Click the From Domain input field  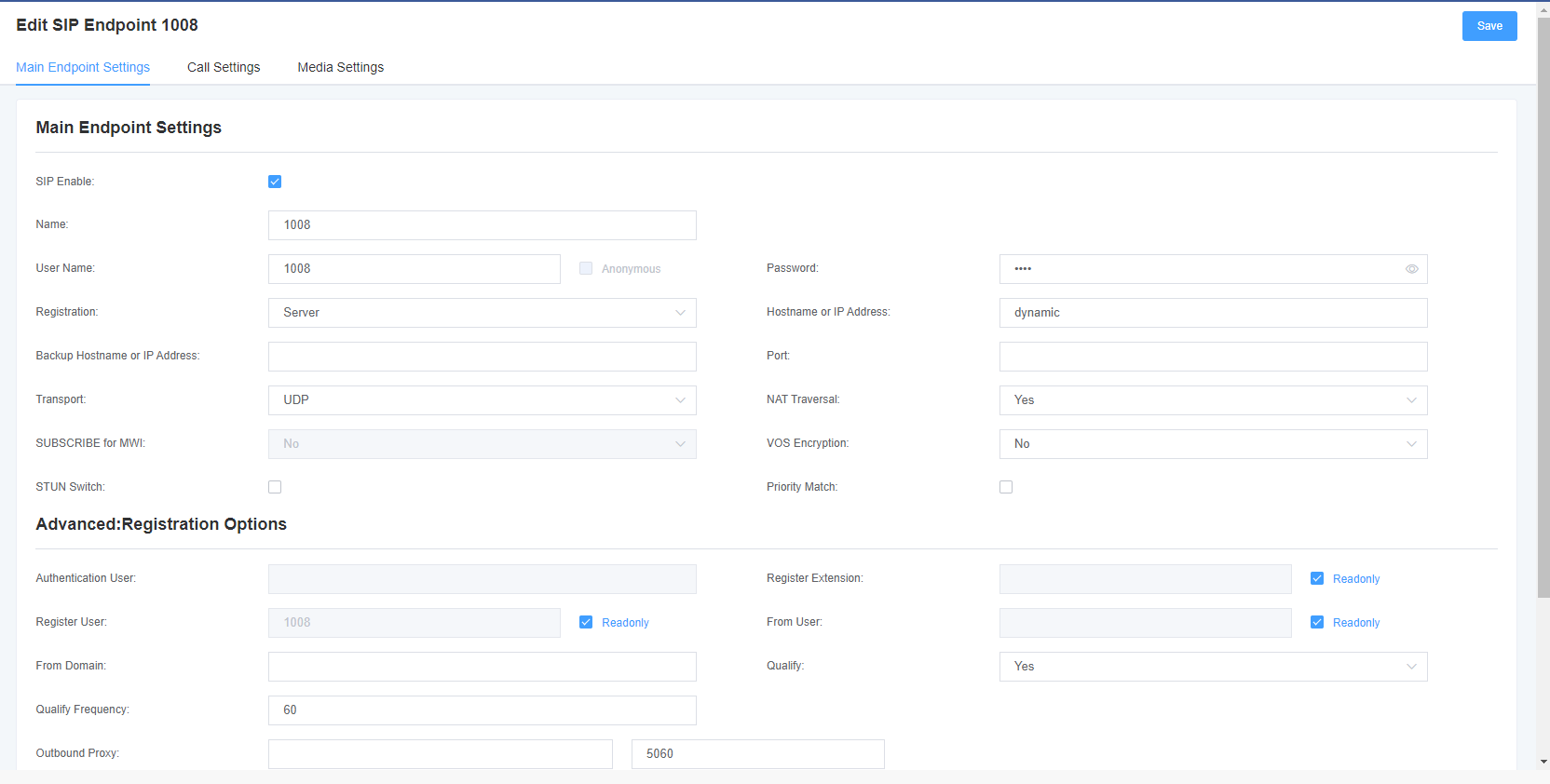(x=483, y=667)
